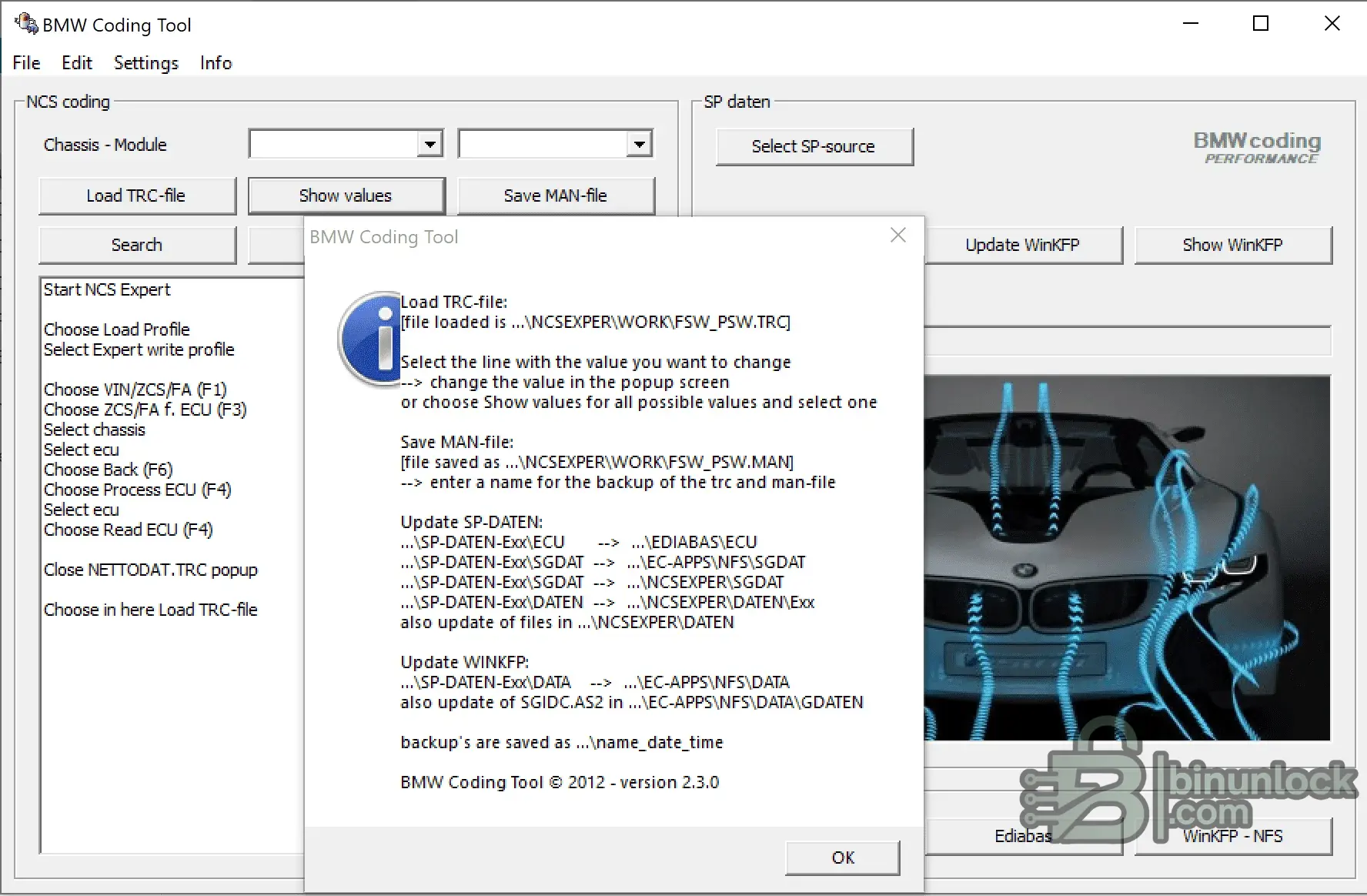1367x896 pixels.
Task: Click the 'Update SP-DATEN:' heading in dialog
Action: [472, 522]
